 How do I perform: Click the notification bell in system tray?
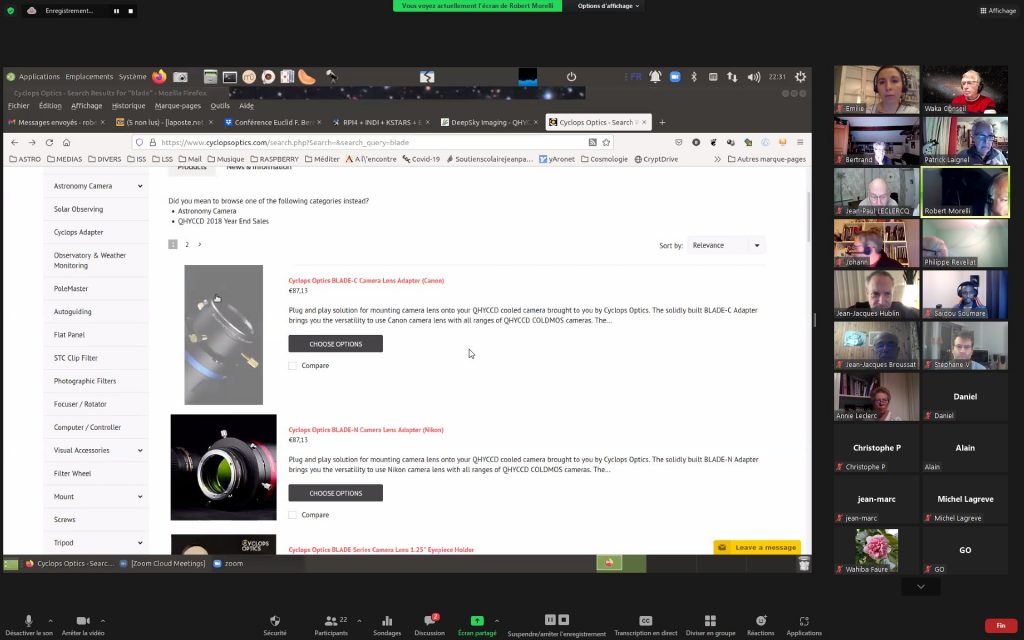(x=655, y=76)
